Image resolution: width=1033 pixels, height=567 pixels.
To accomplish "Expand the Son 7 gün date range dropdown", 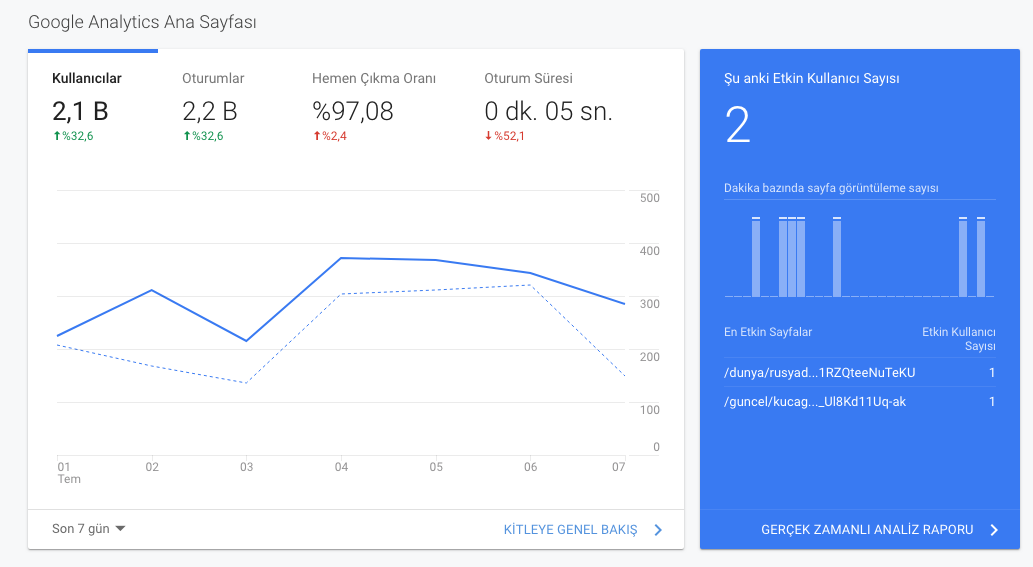I will (x=88, y=529).
